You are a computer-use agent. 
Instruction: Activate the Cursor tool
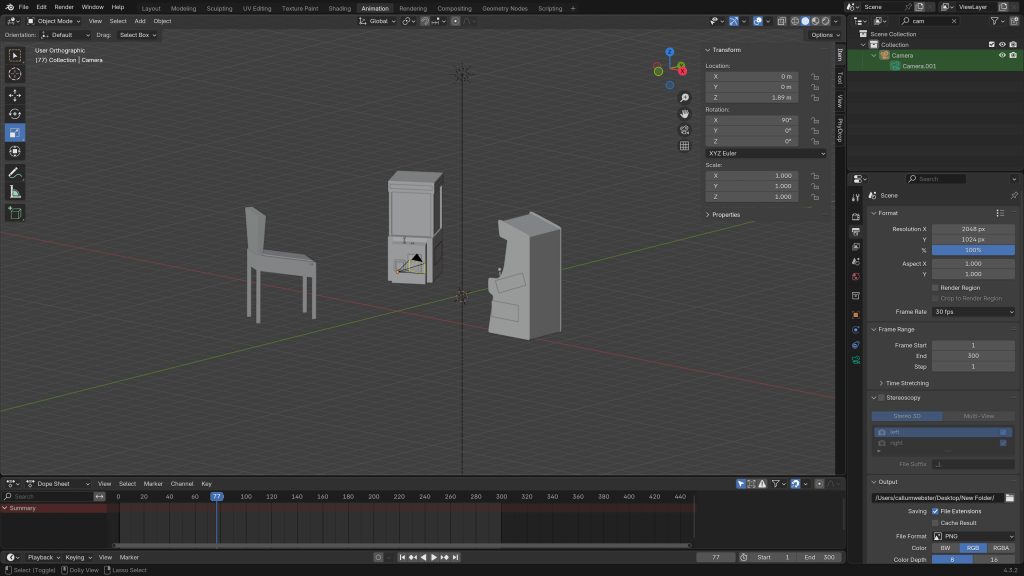point(15,74)
